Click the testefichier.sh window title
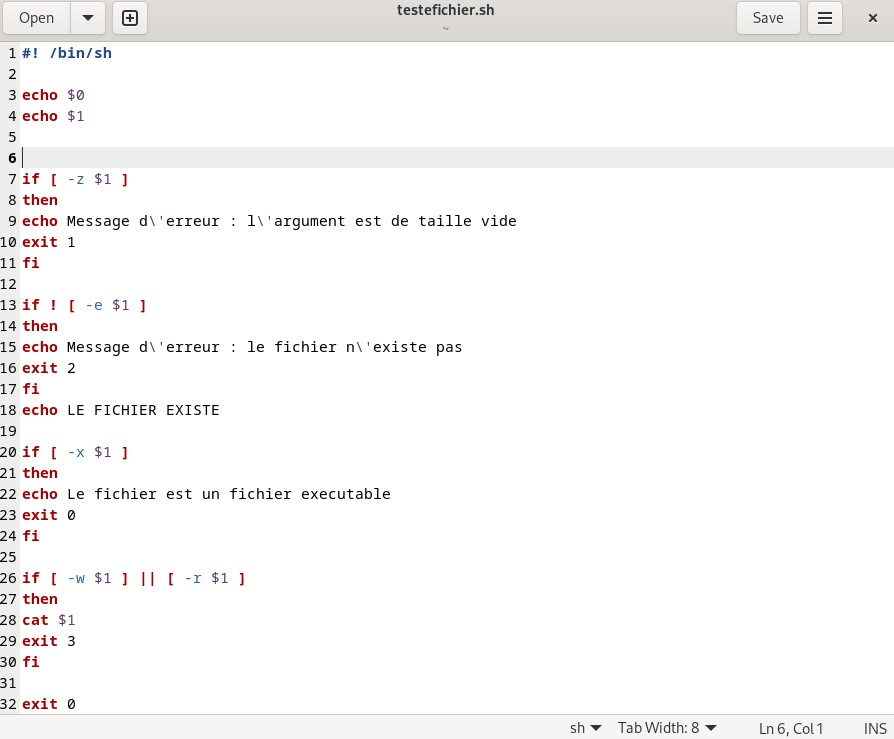The image size is (894, 739). coord(446,12)
